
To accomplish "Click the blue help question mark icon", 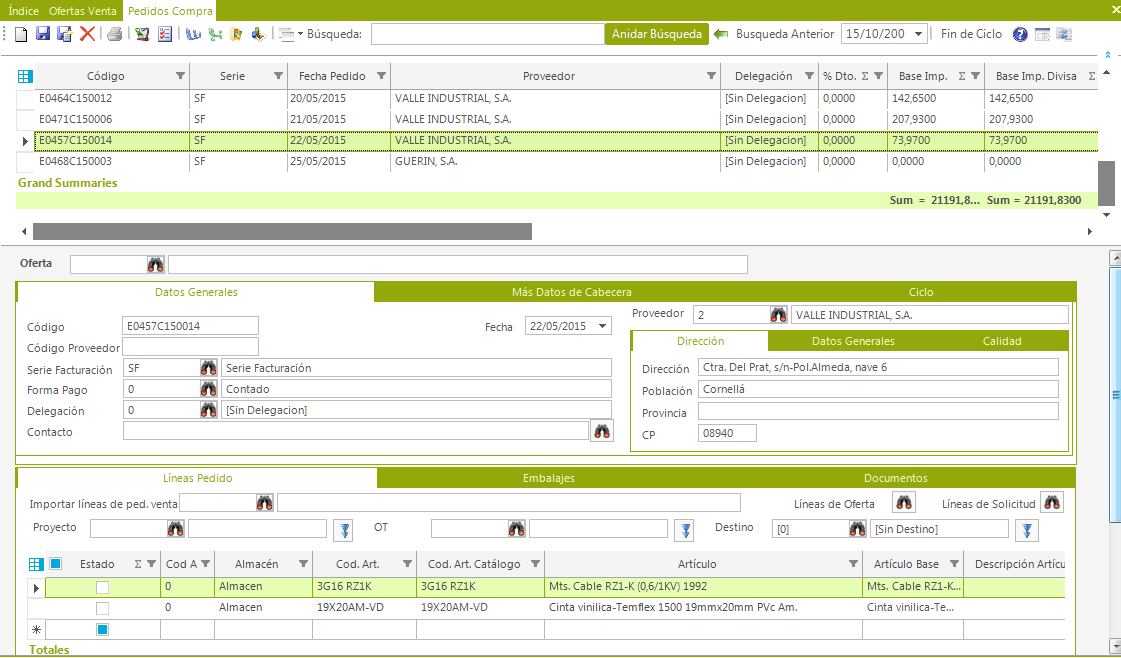I will point(1020,34).
